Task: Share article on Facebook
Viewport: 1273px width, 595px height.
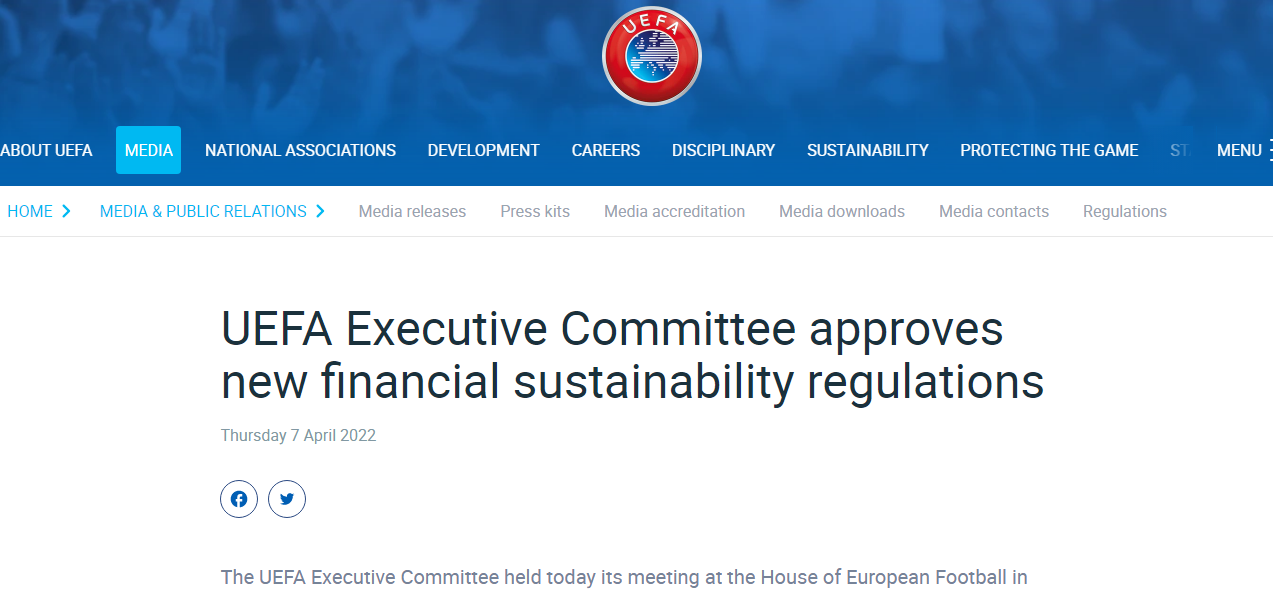Action: [239, 499]
